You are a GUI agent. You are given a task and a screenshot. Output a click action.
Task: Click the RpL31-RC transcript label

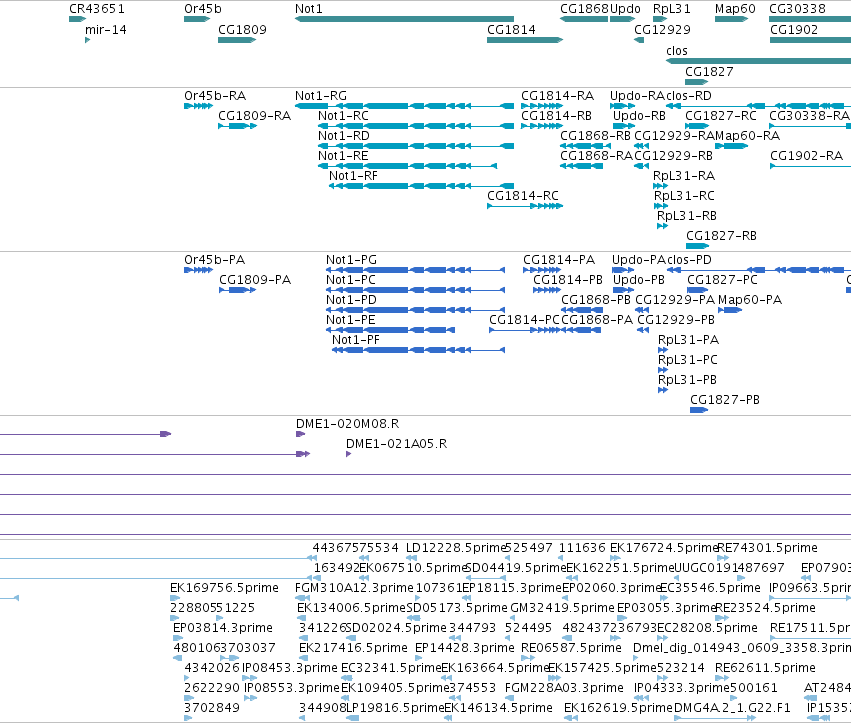[x=684, y=196]
